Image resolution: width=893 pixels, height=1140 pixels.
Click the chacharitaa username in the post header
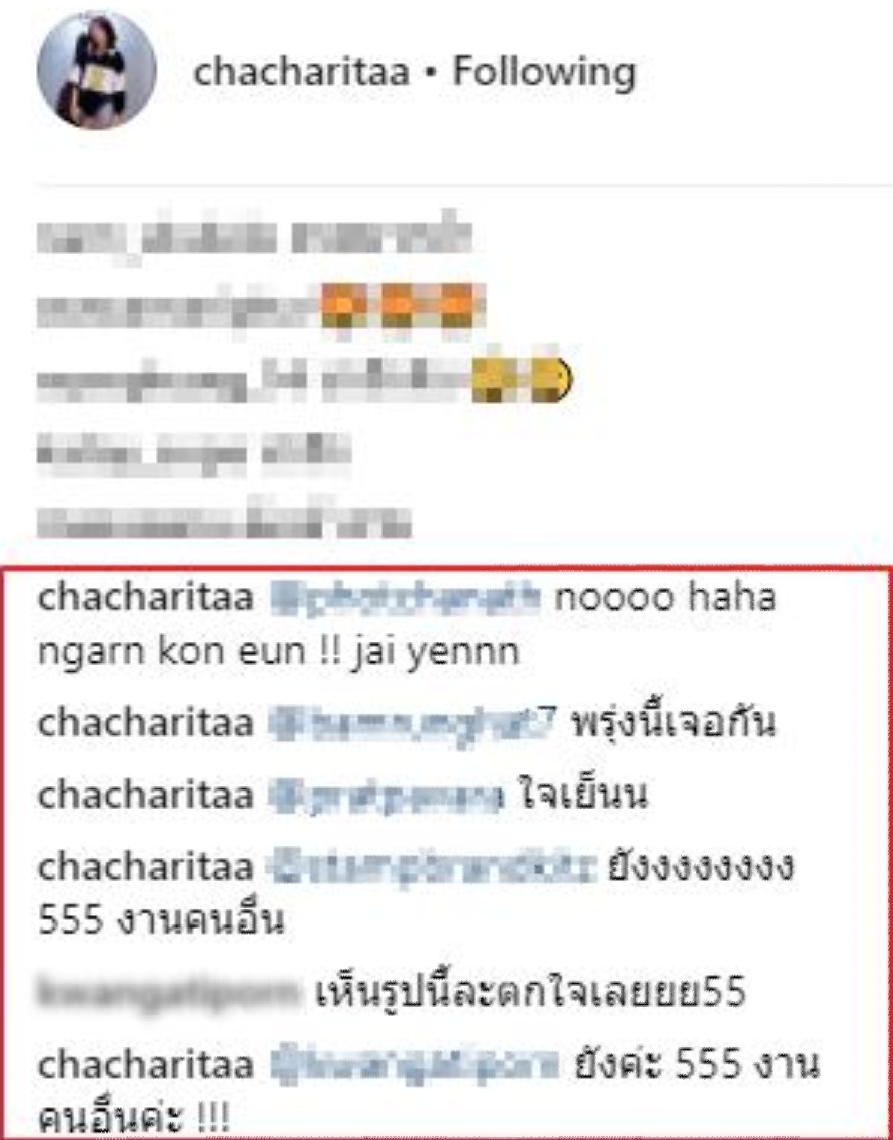[x=301, y=71]
